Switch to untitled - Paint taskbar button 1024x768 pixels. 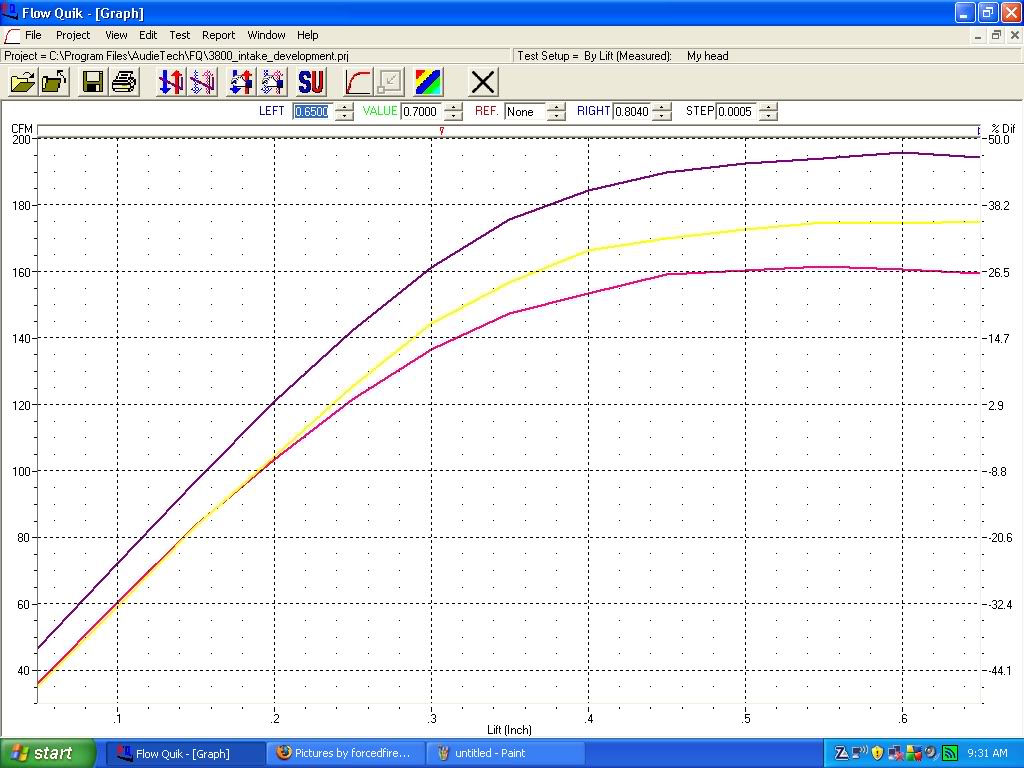coord(505,753)
